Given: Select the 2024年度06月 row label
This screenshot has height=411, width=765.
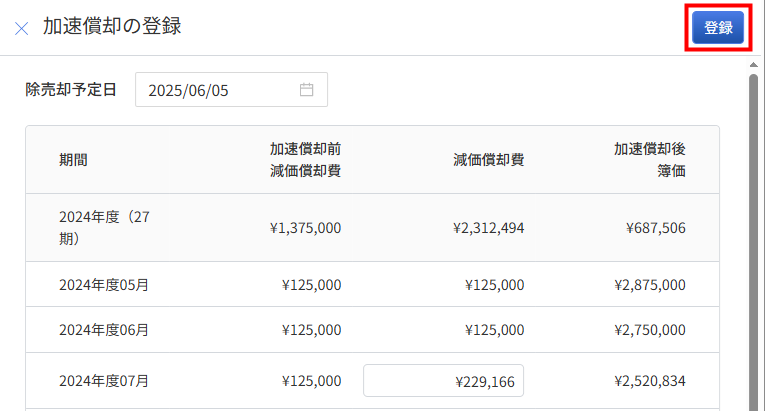Looking at the screenshot, I should pyautogui.click(x=104, y=330).
